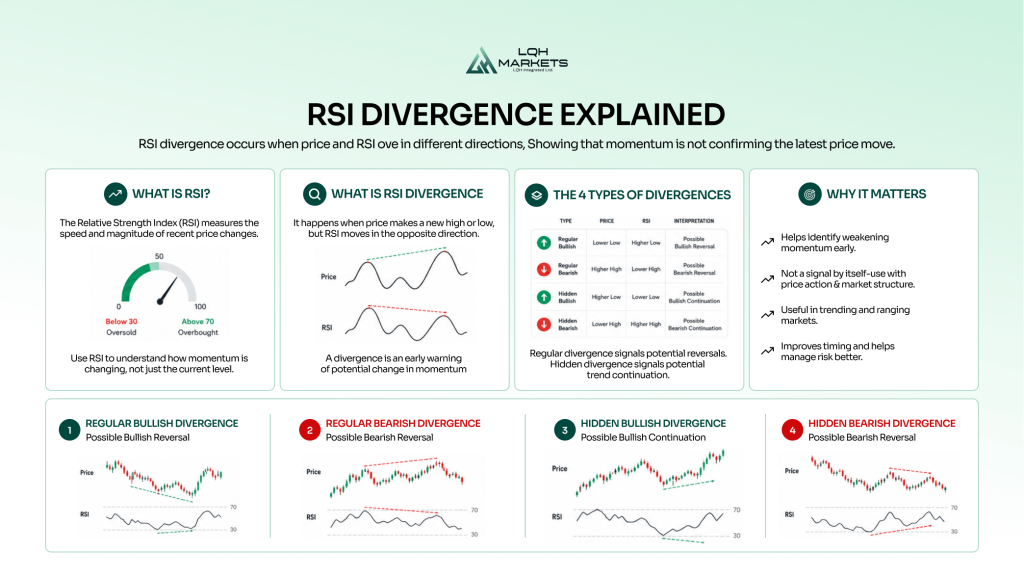This screenshot has width=1024, height=576.
Task: Click the Overbought label under the gauge
Action: [198, 332]
